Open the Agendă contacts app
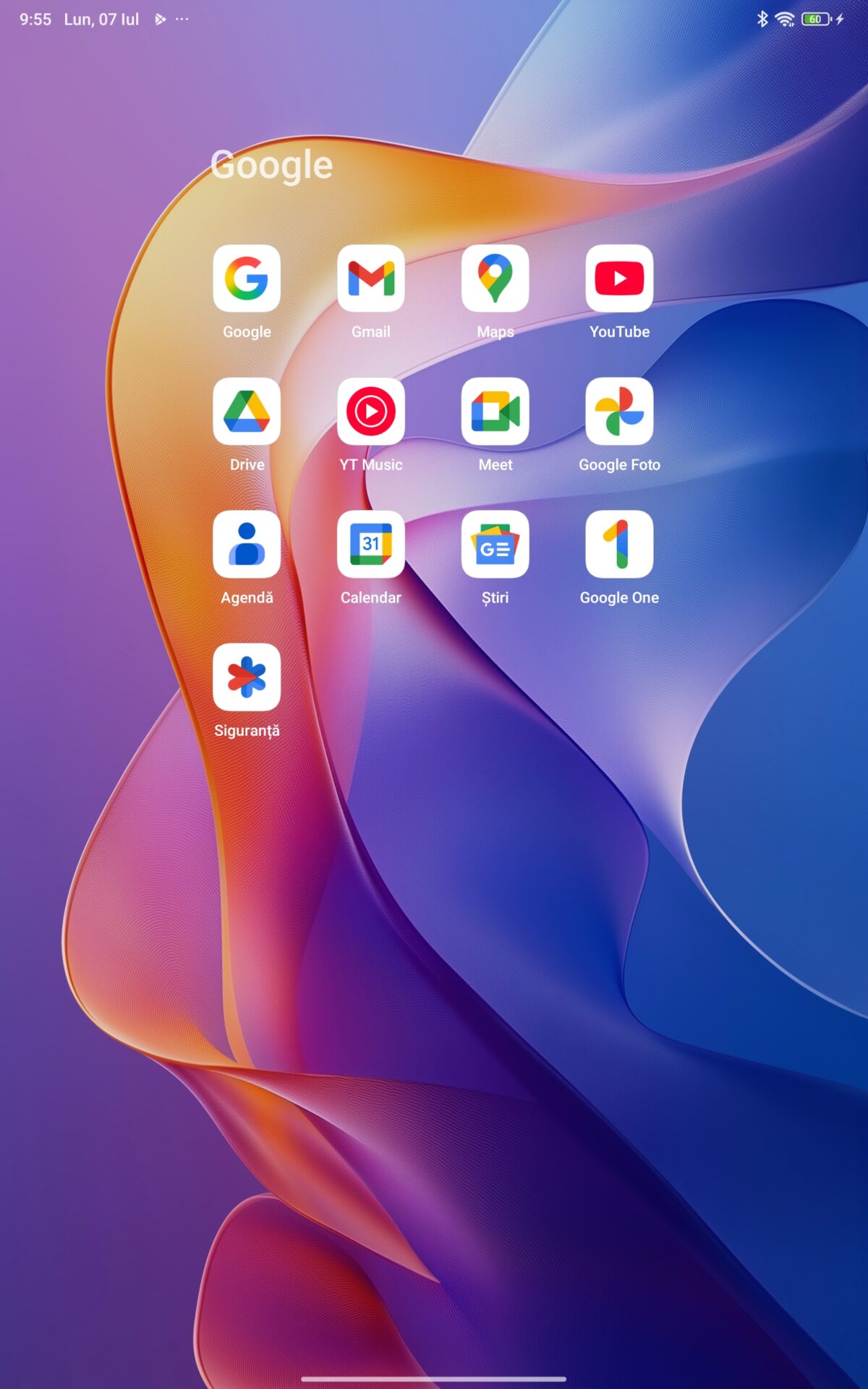The height and width of the screenshot is (1389, 868). tap(247, 545)
